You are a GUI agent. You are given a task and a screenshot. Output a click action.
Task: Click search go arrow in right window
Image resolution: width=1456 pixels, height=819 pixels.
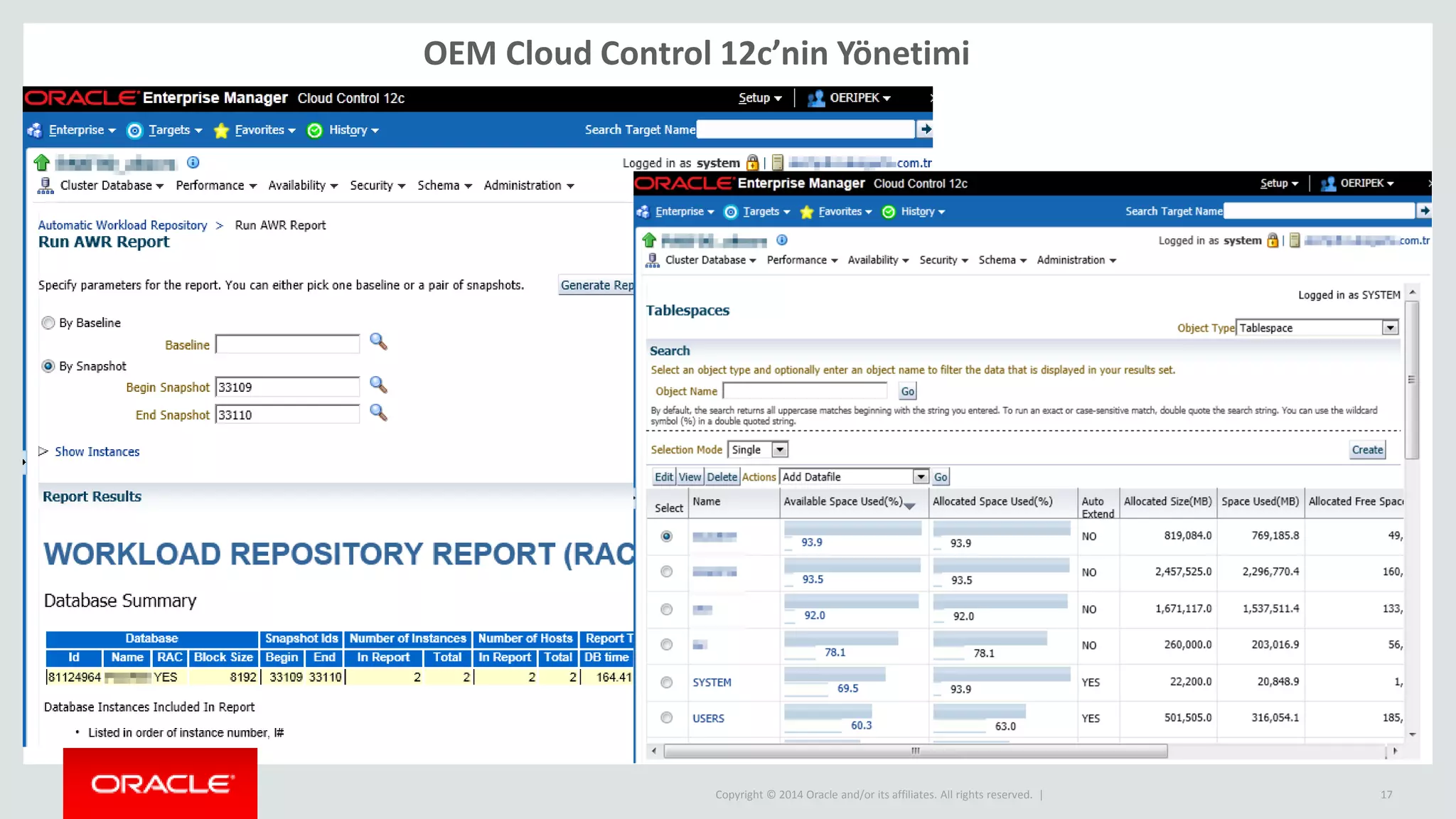coord(1424,210)
